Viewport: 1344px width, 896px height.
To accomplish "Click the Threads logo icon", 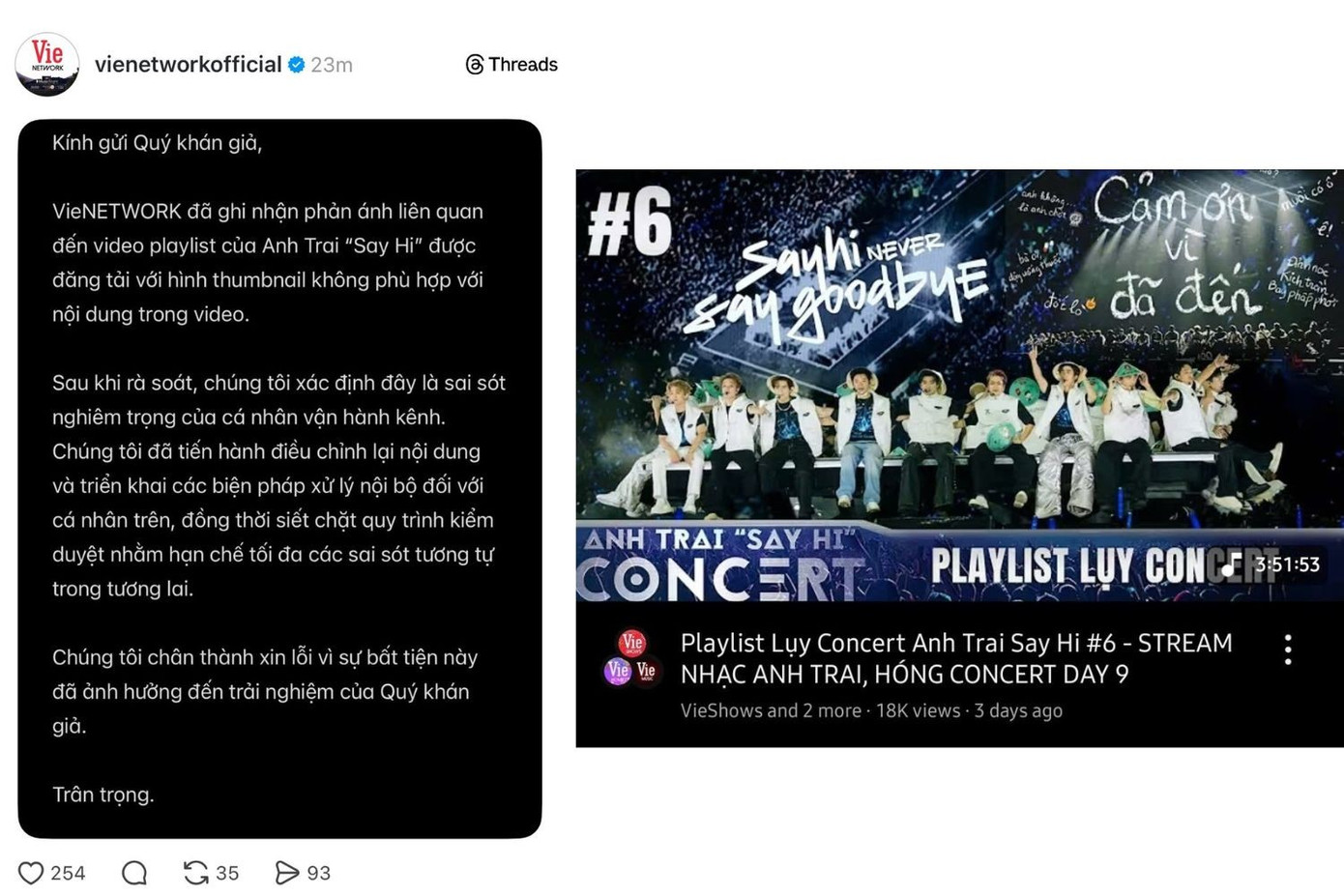I will (x=475, y=65).
